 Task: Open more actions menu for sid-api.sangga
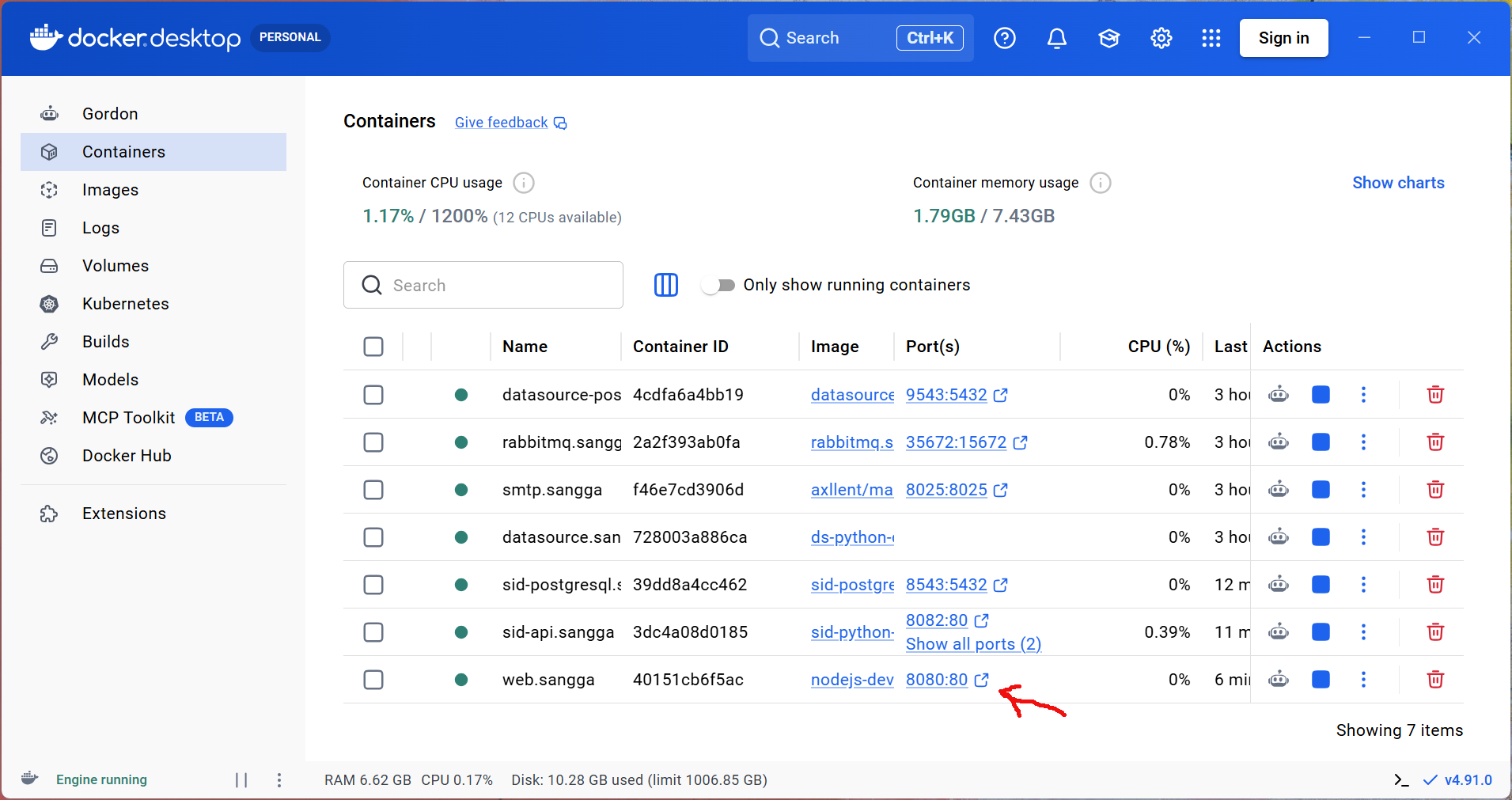pyautogui.click(x=1363, y=631)
